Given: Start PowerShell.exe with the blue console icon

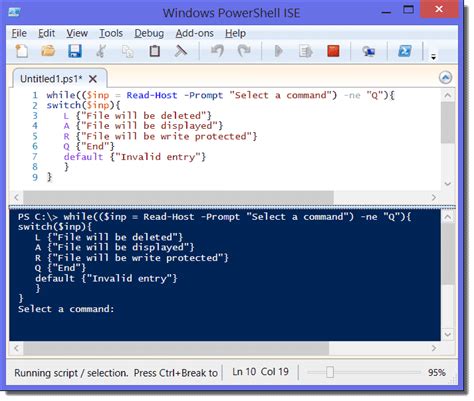Looking at the screenshot, I should [x=405, y=51].
